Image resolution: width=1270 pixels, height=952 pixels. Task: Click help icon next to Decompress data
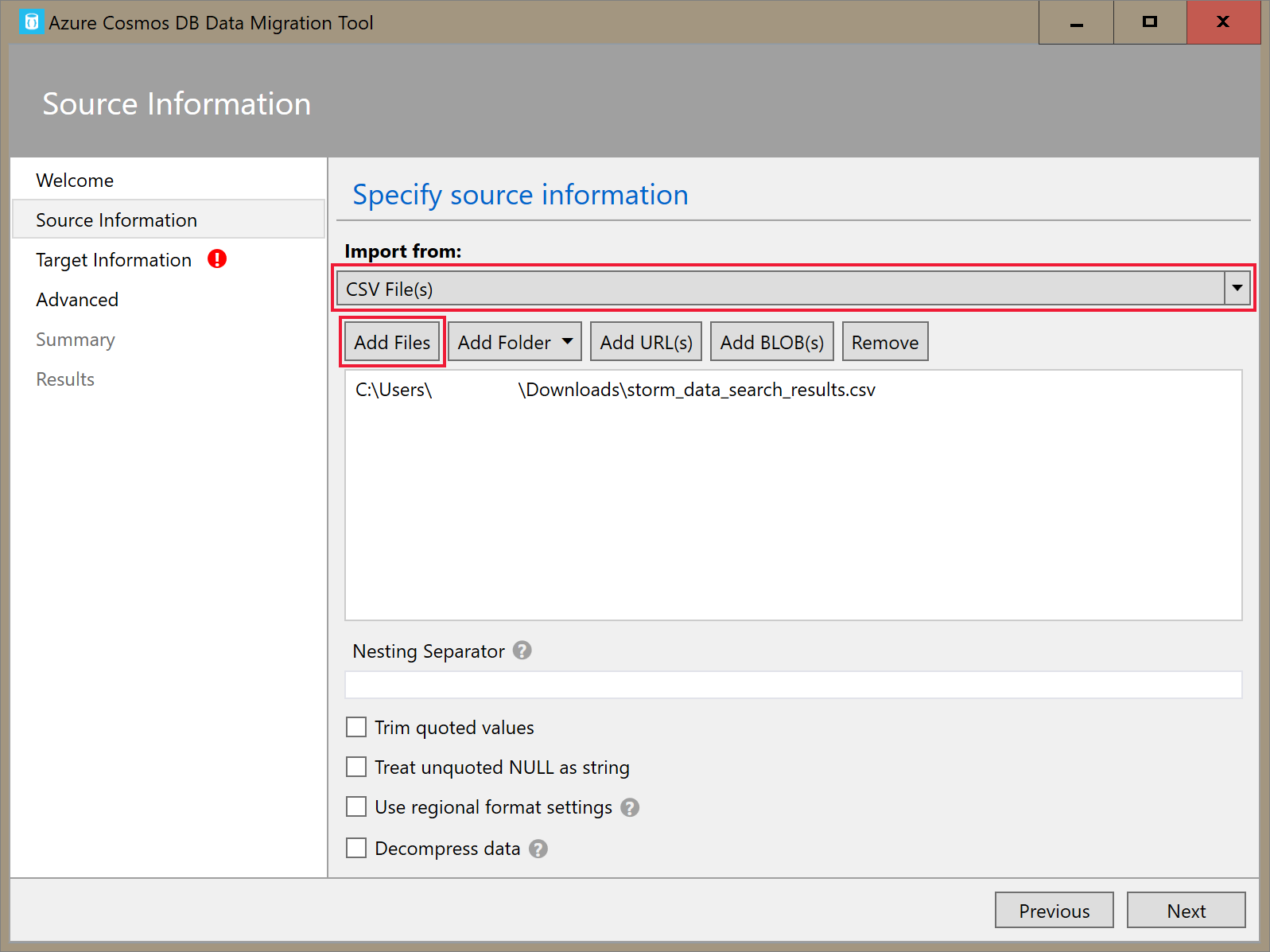(538, 849)
